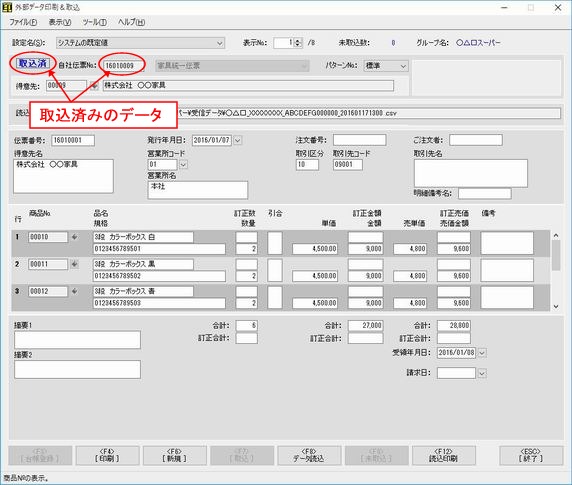Click product name 3段 カラーボックス 白
This screenshot has width=572, height=485.
143,237
